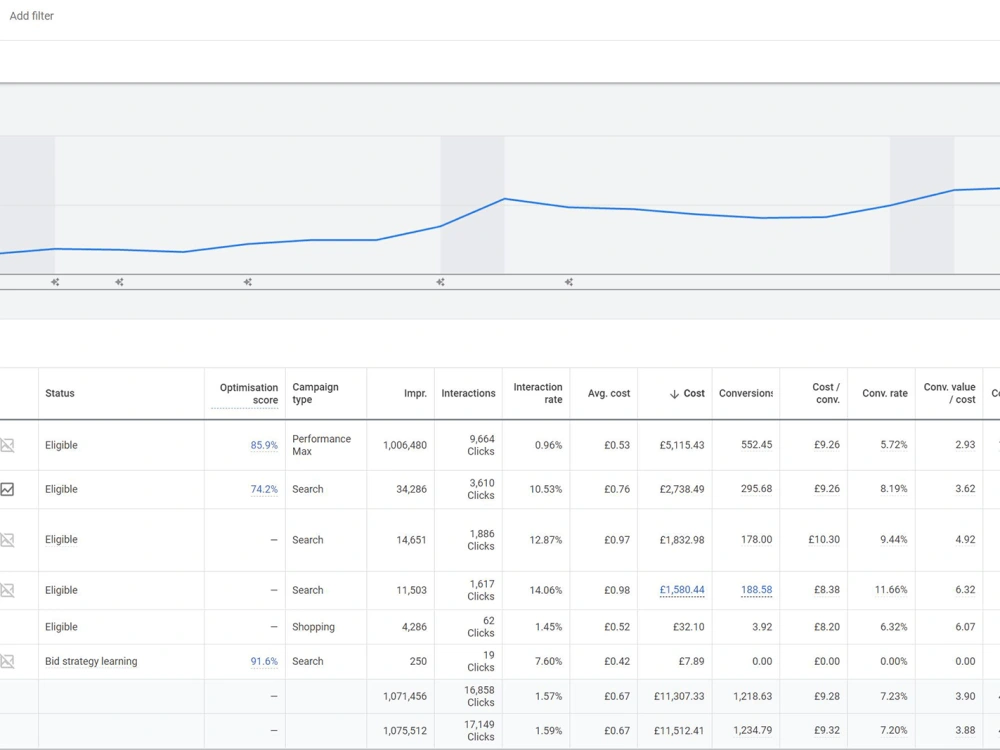The width and height of the screenshot is (1000, 750).
Task: Click the £2,738.49 cost cell
Action: 682,489
